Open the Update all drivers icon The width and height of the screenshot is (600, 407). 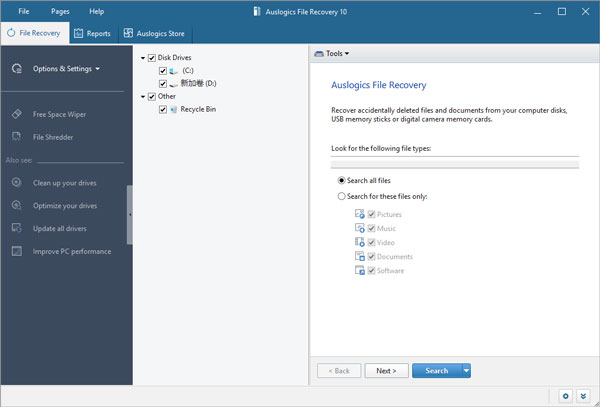pyautogui.click(x=16, y=228)
